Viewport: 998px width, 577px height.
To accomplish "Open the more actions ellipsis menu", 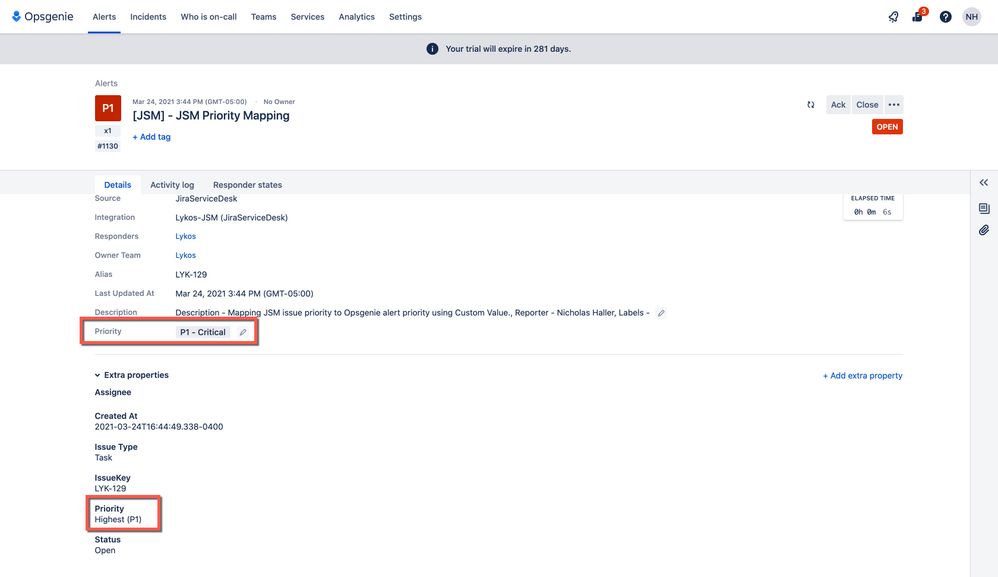I will pyautogui.click(x=894, y=105).
